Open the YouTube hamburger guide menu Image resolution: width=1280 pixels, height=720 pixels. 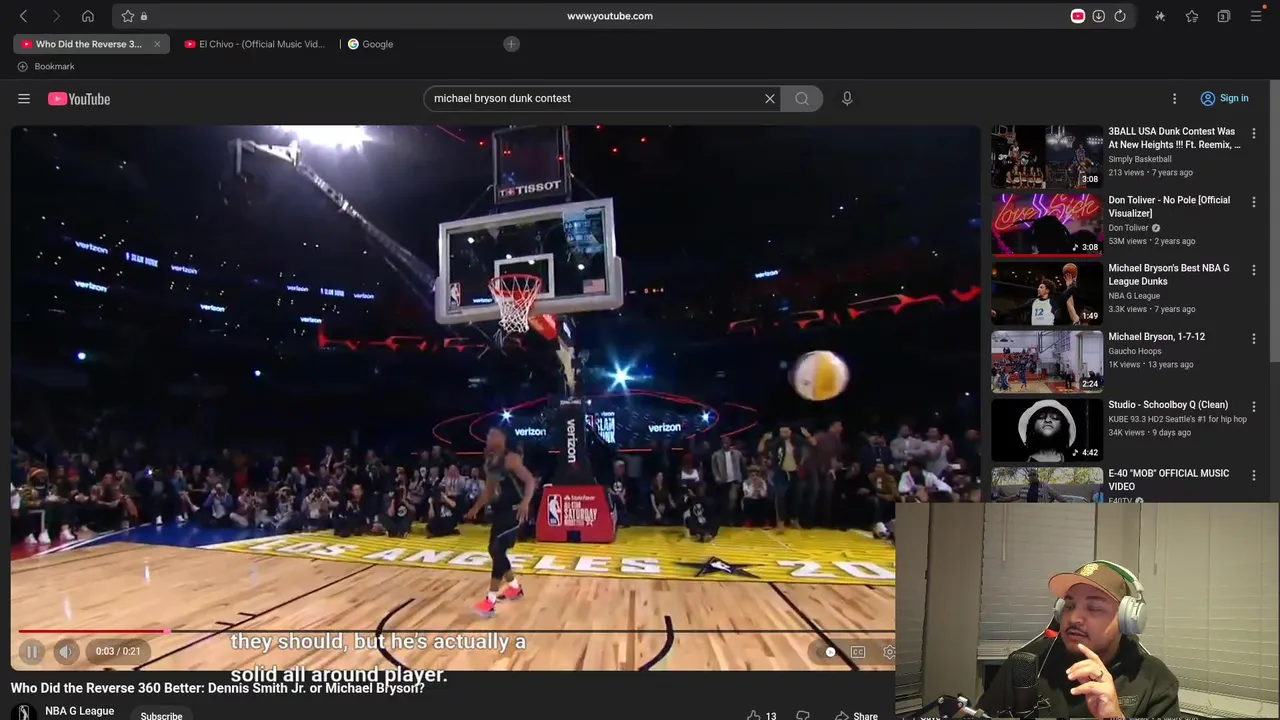click(24, 98)
